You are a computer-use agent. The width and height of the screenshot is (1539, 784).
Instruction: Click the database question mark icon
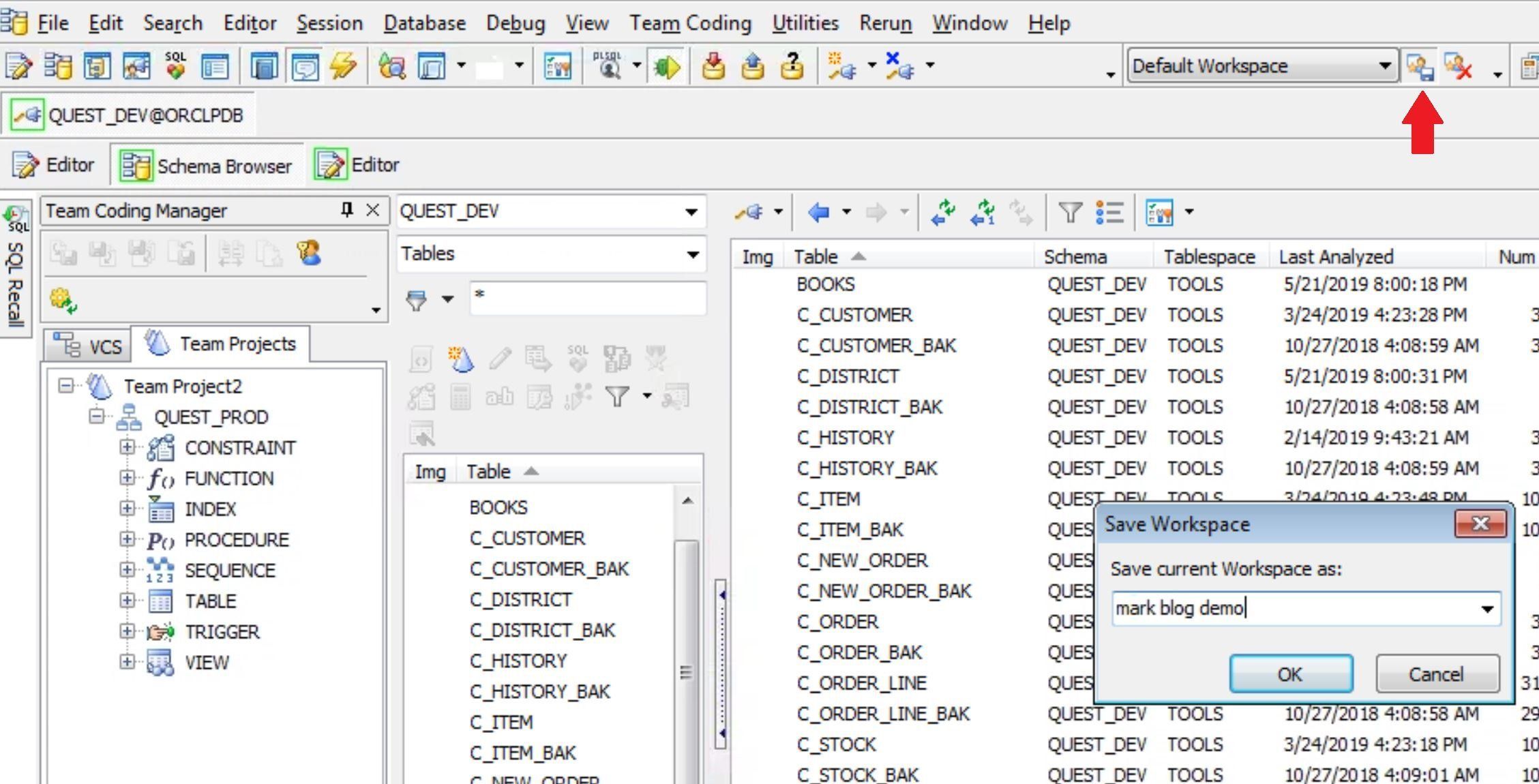pyautogui.click(x=792, y=66)
